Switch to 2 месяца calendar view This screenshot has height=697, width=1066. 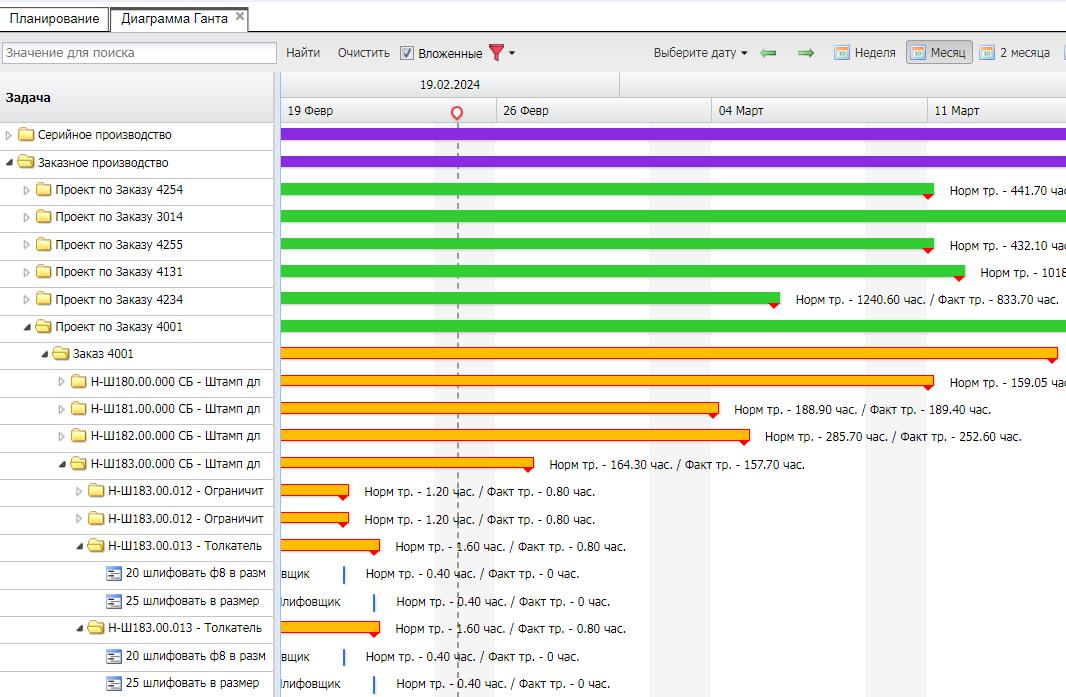tap(1016, 52)
